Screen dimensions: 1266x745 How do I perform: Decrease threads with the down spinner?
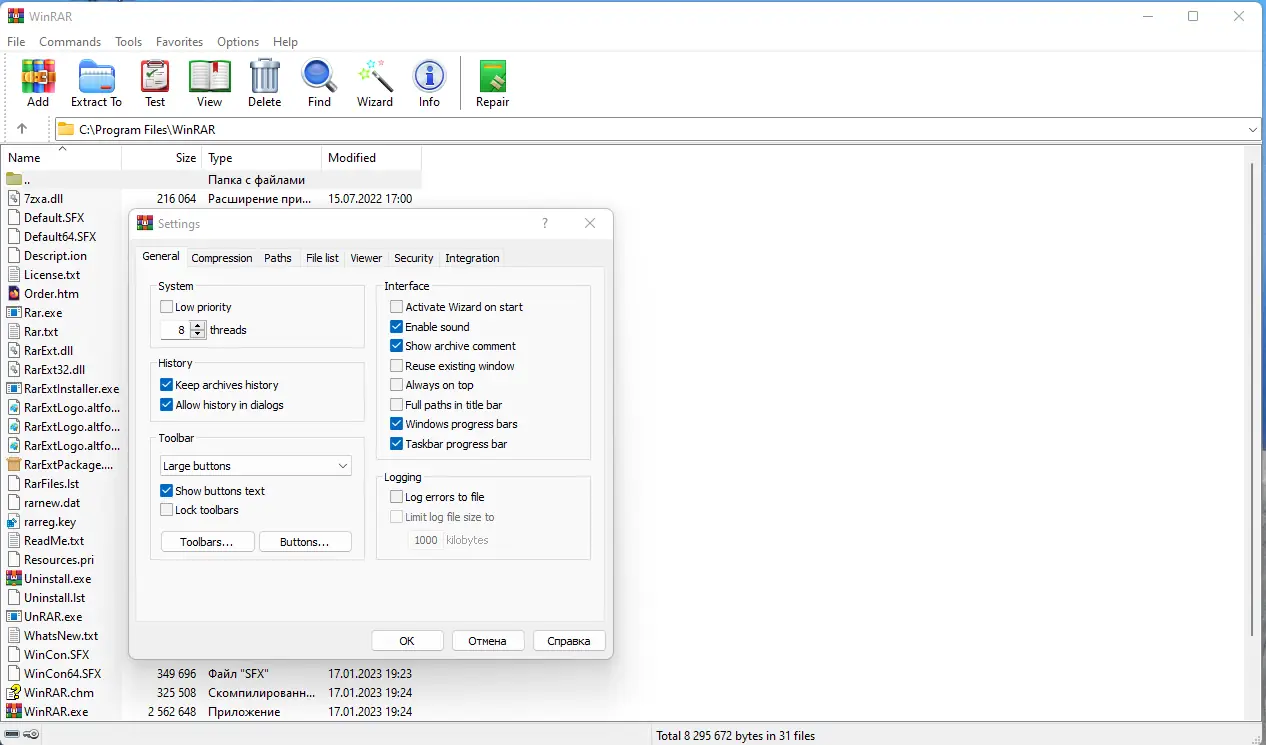tap(198, 334)
